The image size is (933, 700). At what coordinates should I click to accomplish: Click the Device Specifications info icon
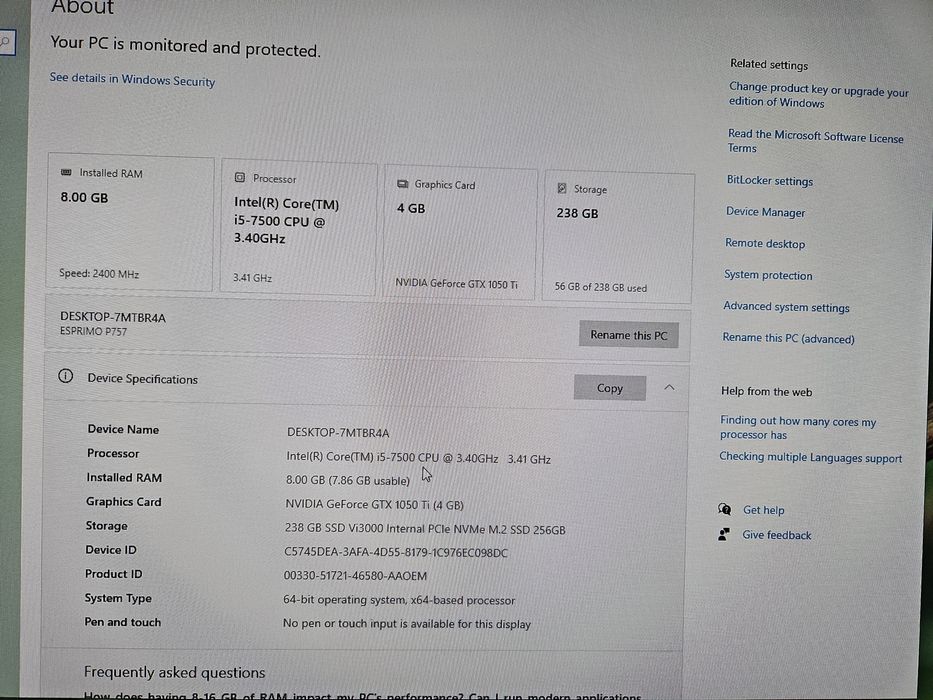click(66, 377)
